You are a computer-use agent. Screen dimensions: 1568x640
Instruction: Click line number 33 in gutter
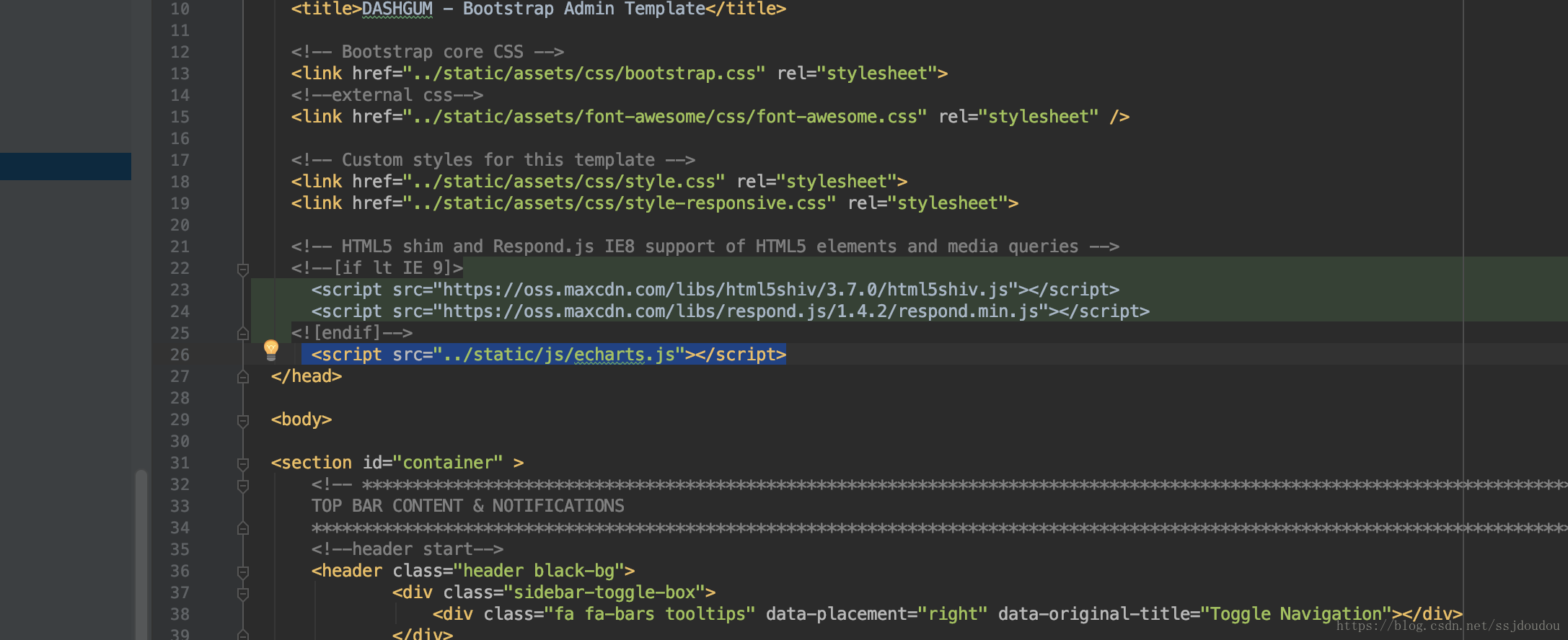pyautogui.click(x=180, y=506)
